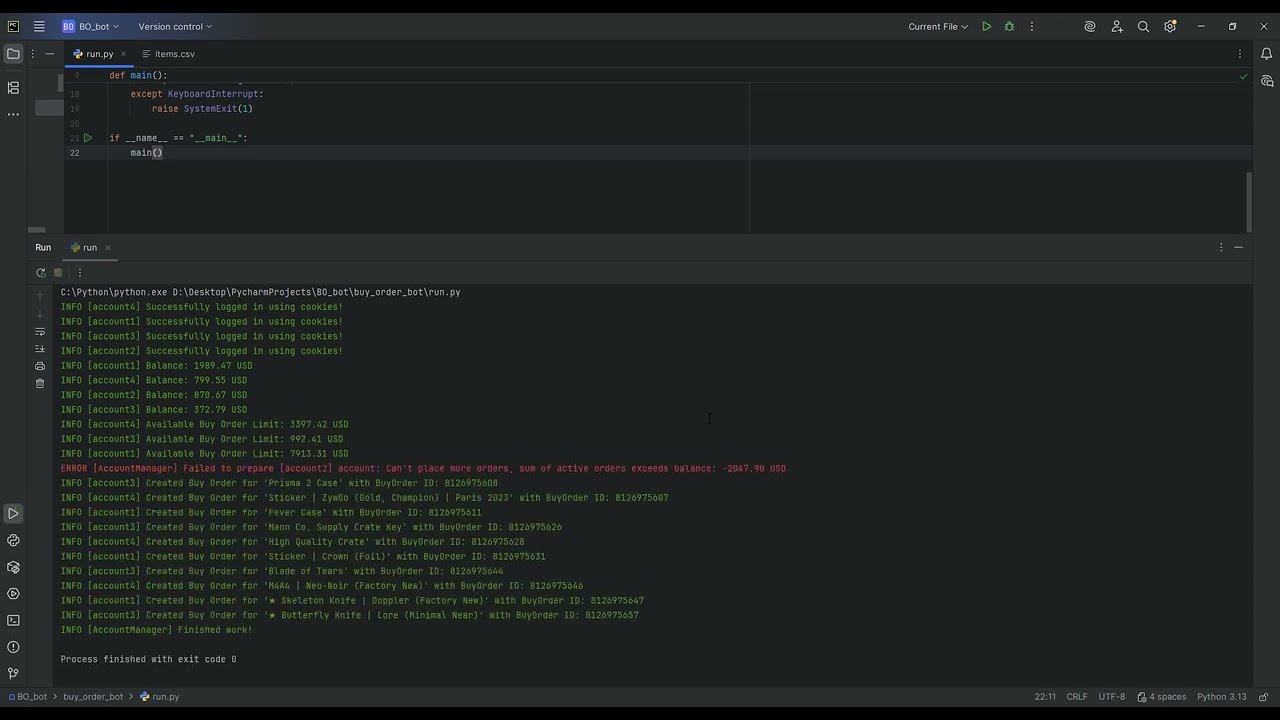Image resolution: width=1280 pixels, height=720 pixels.
Task: Rerun the 'run' configuration in Run panel
Action: tap(40, 273)
